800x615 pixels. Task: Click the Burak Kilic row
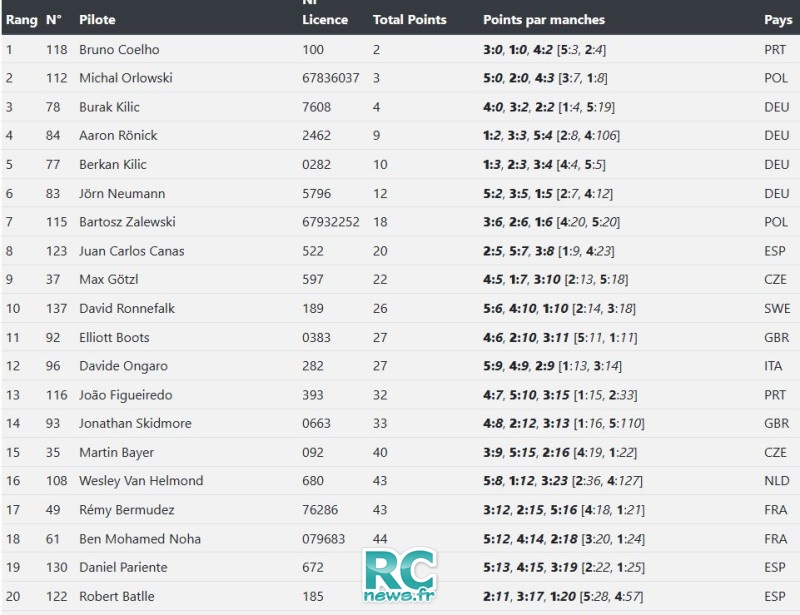(400, 107)
